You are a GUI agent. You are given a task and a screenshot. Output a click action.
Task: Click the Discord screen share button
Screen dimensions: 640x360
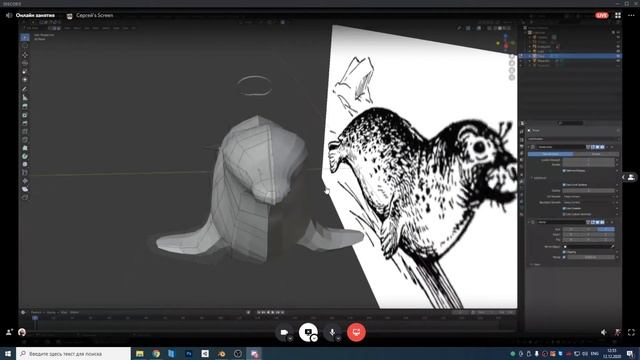point(308,332)
